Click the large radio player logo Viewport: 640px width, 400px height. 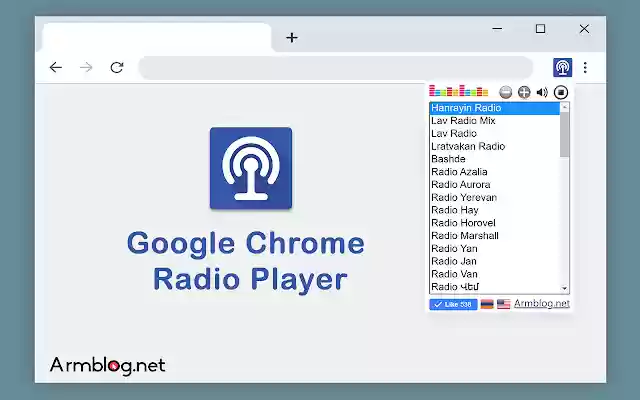(251, 168)
